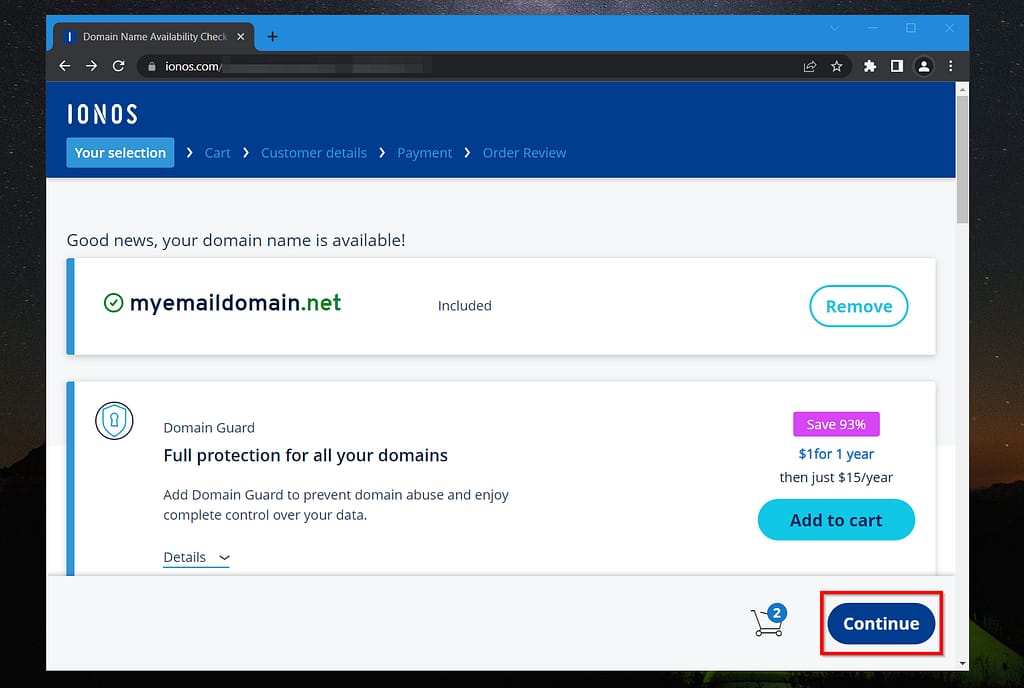Go forward using the browser forward arrow
Image resolution: width=1024 pixels, height=688 pixels.
click(x=91, y=66)
